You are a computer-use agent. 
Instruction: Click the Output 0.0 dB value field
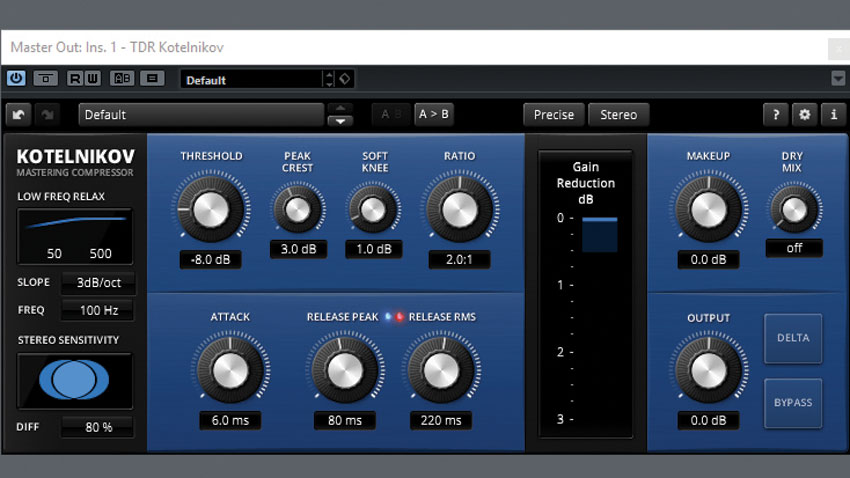point(709,421)
